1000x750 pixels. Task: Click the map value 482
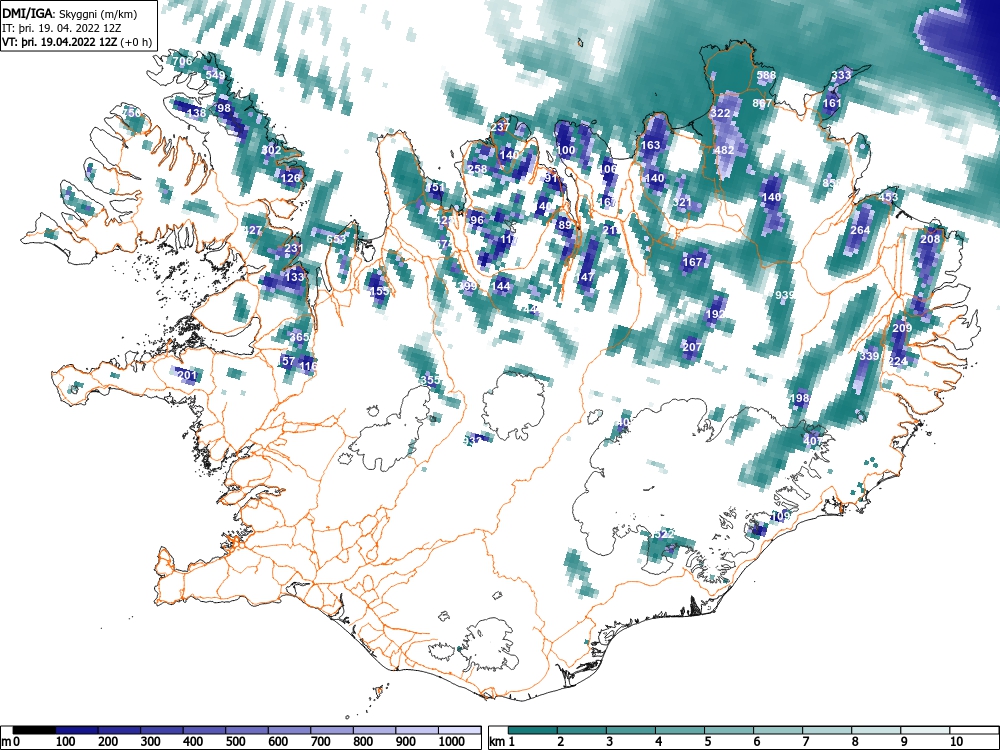pos(724,151)
